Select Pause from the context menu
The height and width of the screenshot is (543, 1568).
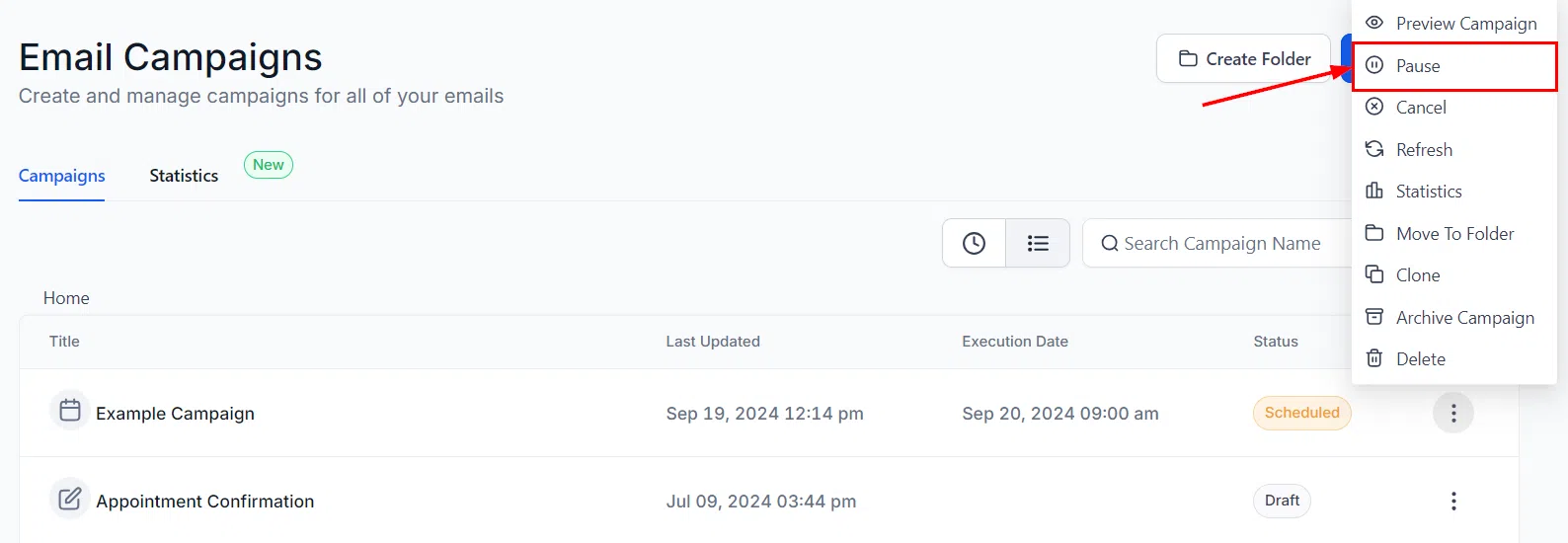pos(1454,66)
